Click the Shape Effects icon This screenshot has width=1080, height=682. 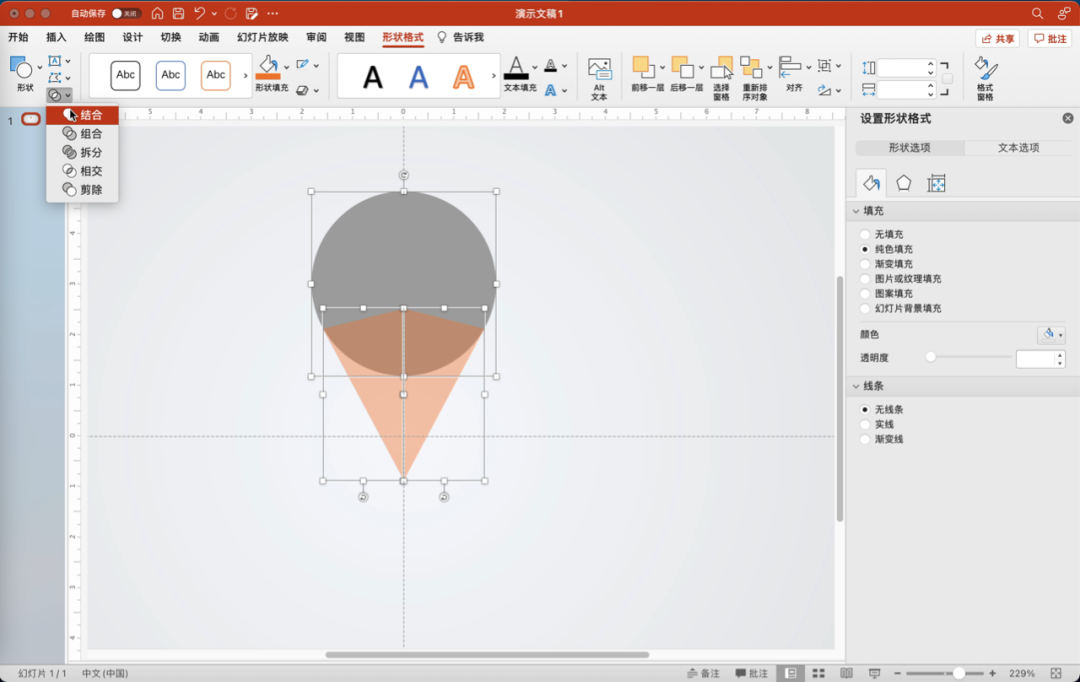(302, 90)
